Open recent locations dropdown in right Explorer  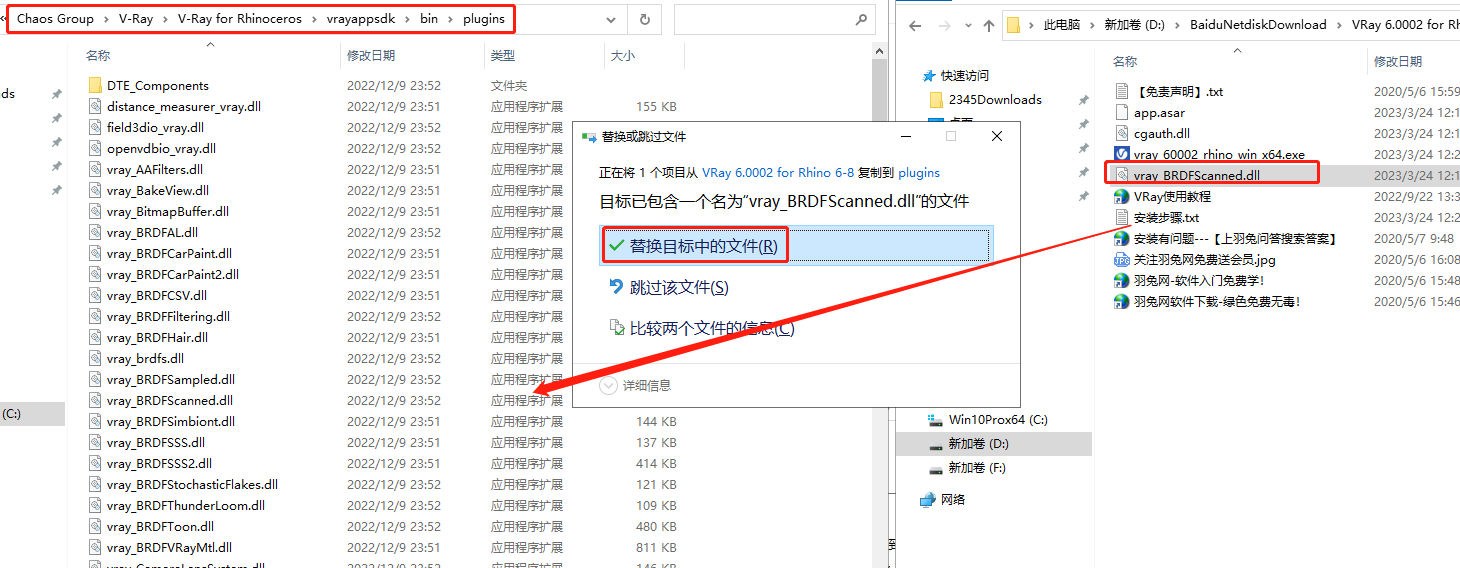click(x=966, y=25)
